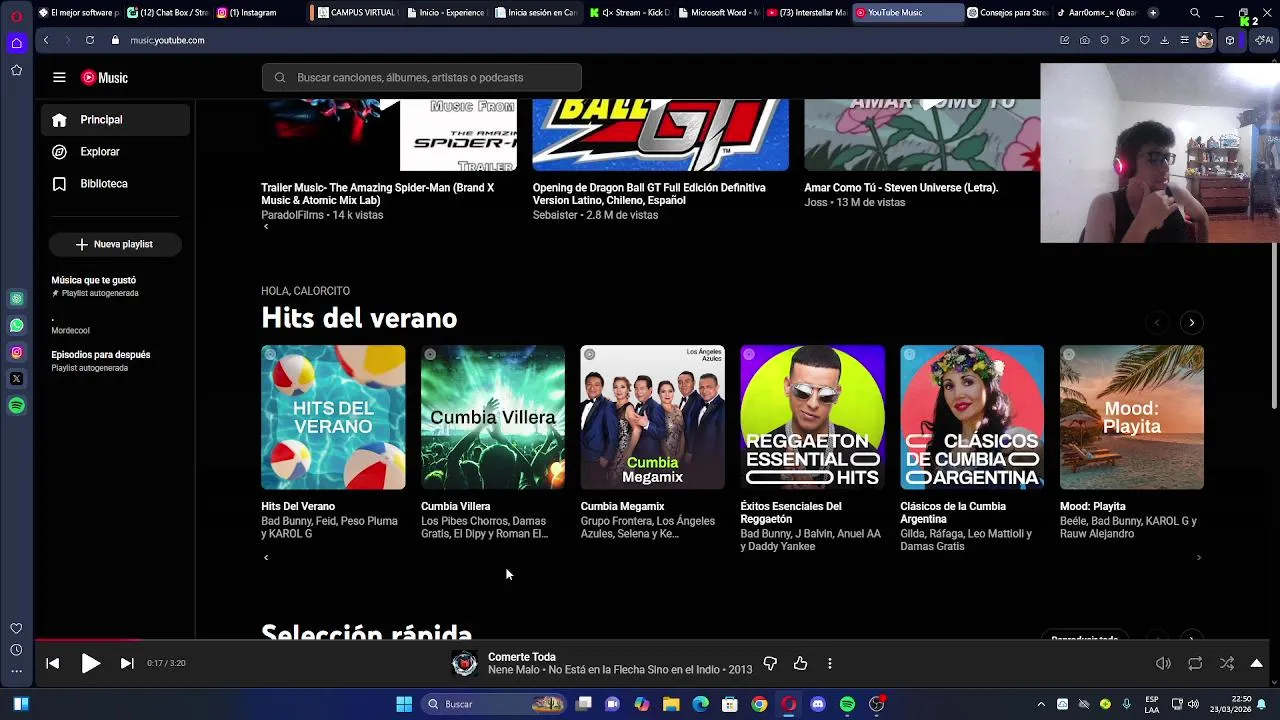The image size is (1280, 720).
Task: Open Cumbia Villera playlist cover
Action: pos(493,417)
